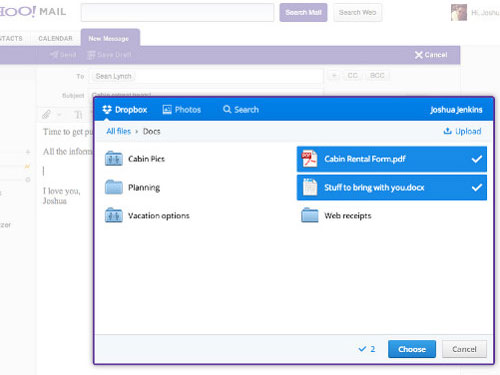This screenshot has width=500, height=375.
Task: Select the New Message tab
Action: pyautogui.click(x=110, y=38)
